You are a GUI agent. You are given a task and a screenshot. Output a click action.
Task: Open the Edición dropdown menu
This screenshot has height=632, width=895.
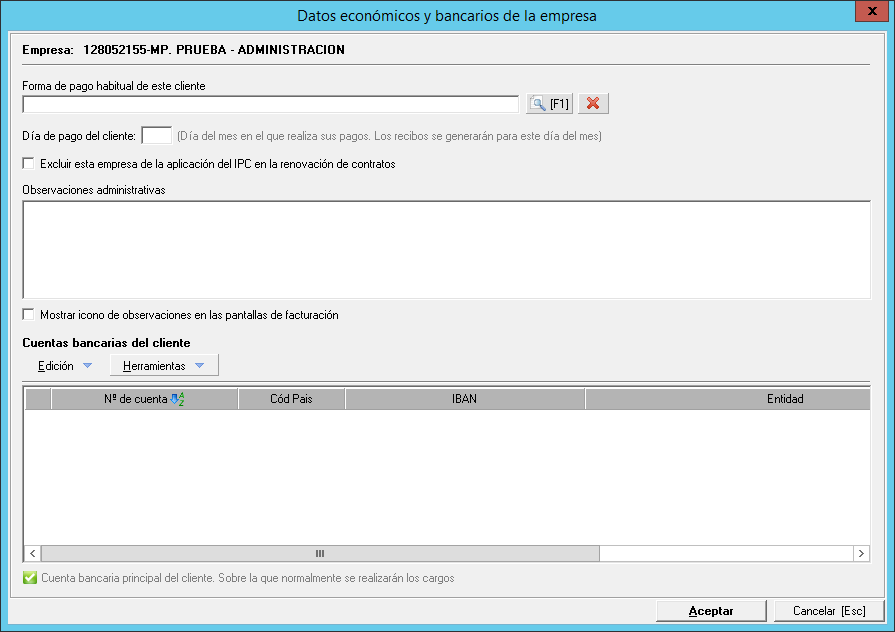tap(64, 366)
